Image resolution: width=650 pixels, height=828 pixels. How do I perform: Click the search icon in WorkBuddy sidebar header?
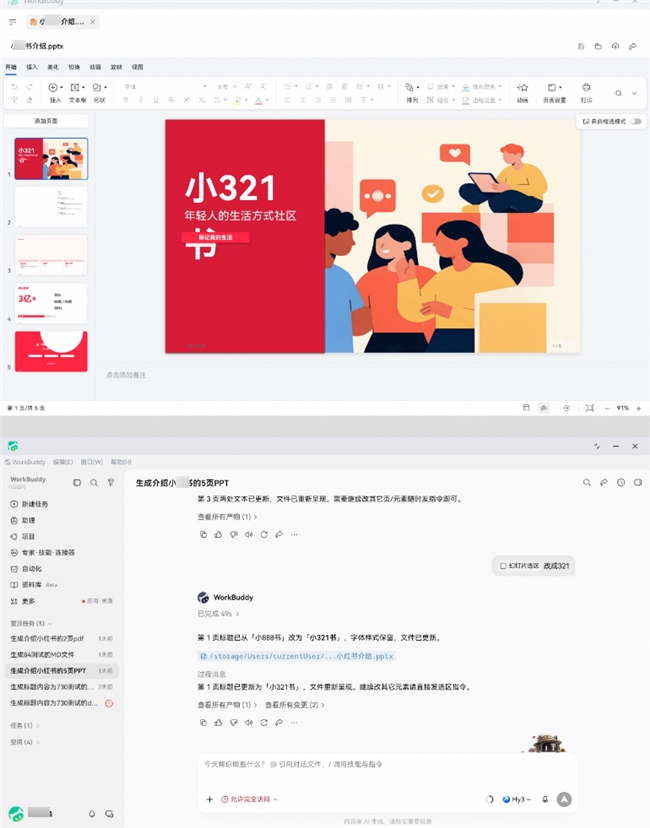[x=94, y=483]
